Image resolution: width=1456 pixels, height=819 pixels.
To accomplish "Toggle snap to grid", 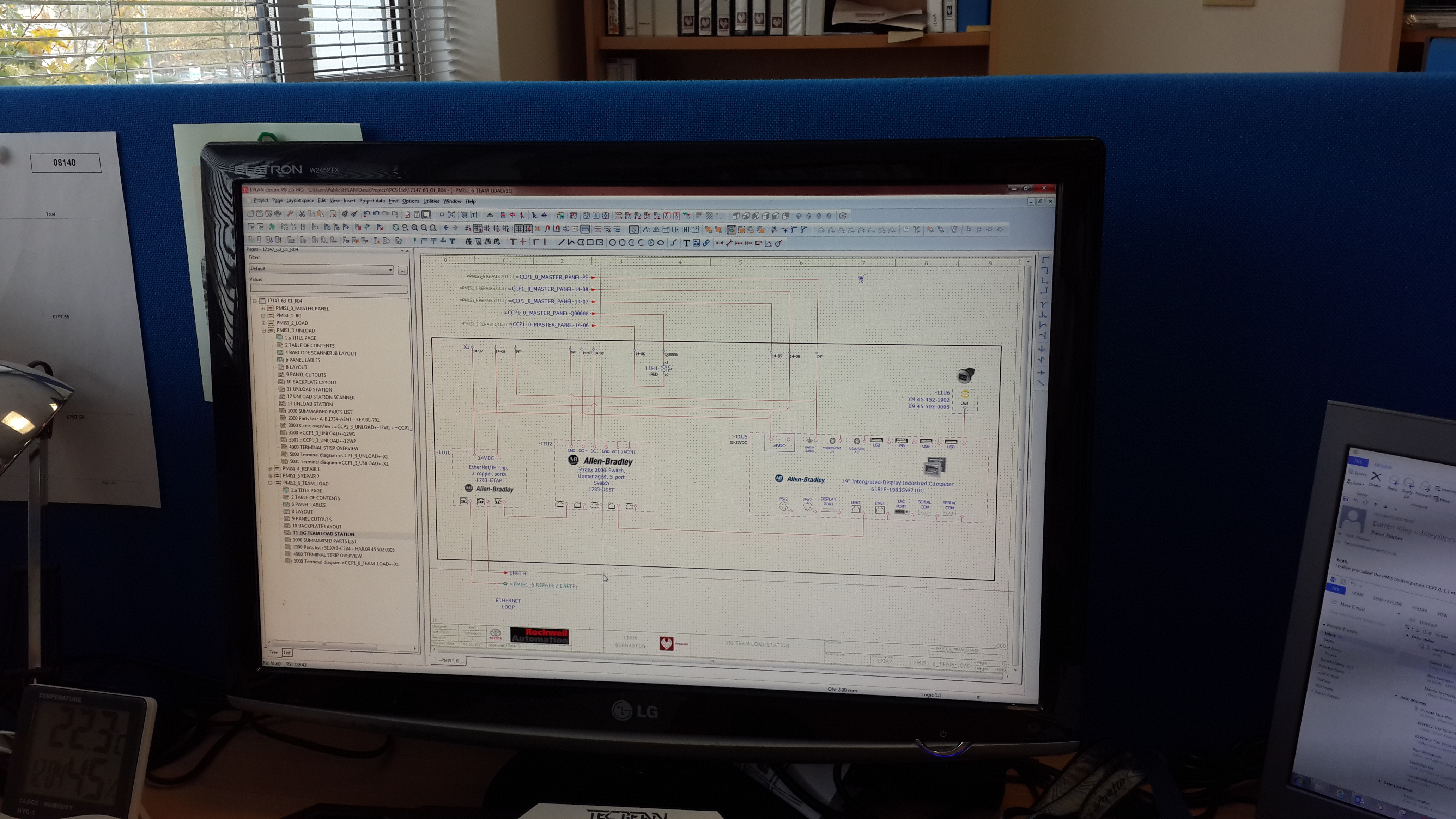I will [x=528, y=228].
